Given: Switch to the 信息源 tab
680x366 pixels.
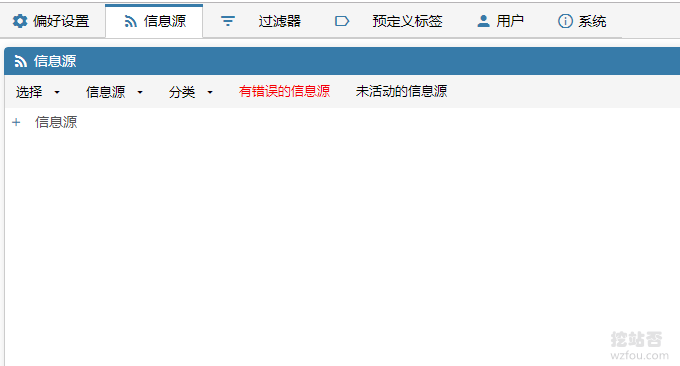Looking at the screenshot, I should tap(154, 21).
